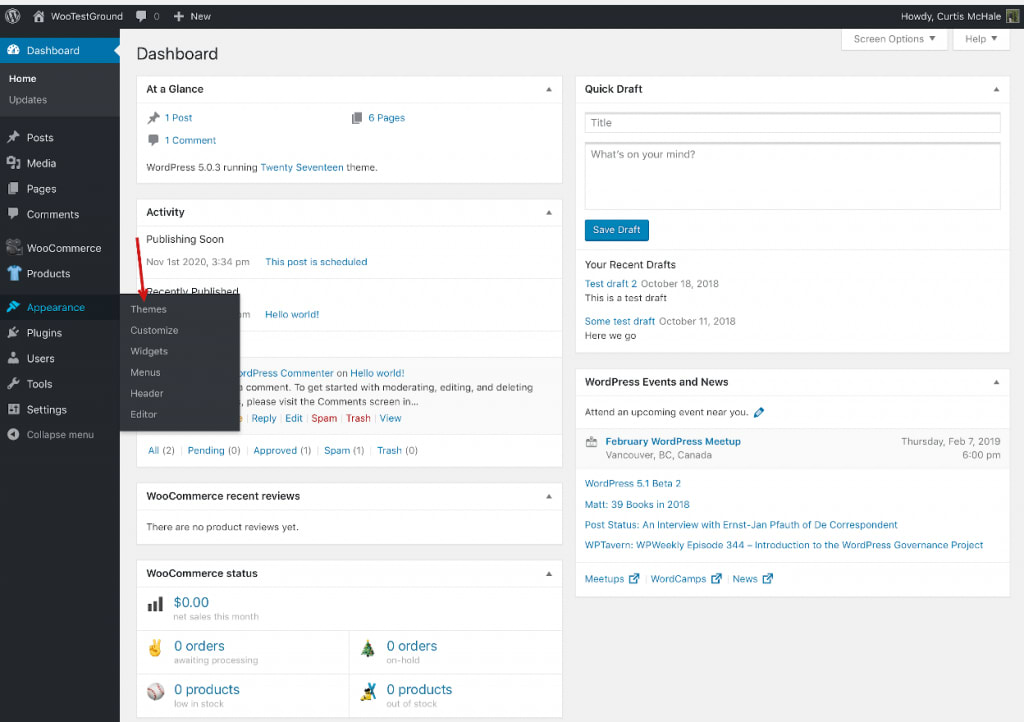Collapse the WordPress Events and News panel
This screenshot has height=722, width=1024.
coord(996,383)
